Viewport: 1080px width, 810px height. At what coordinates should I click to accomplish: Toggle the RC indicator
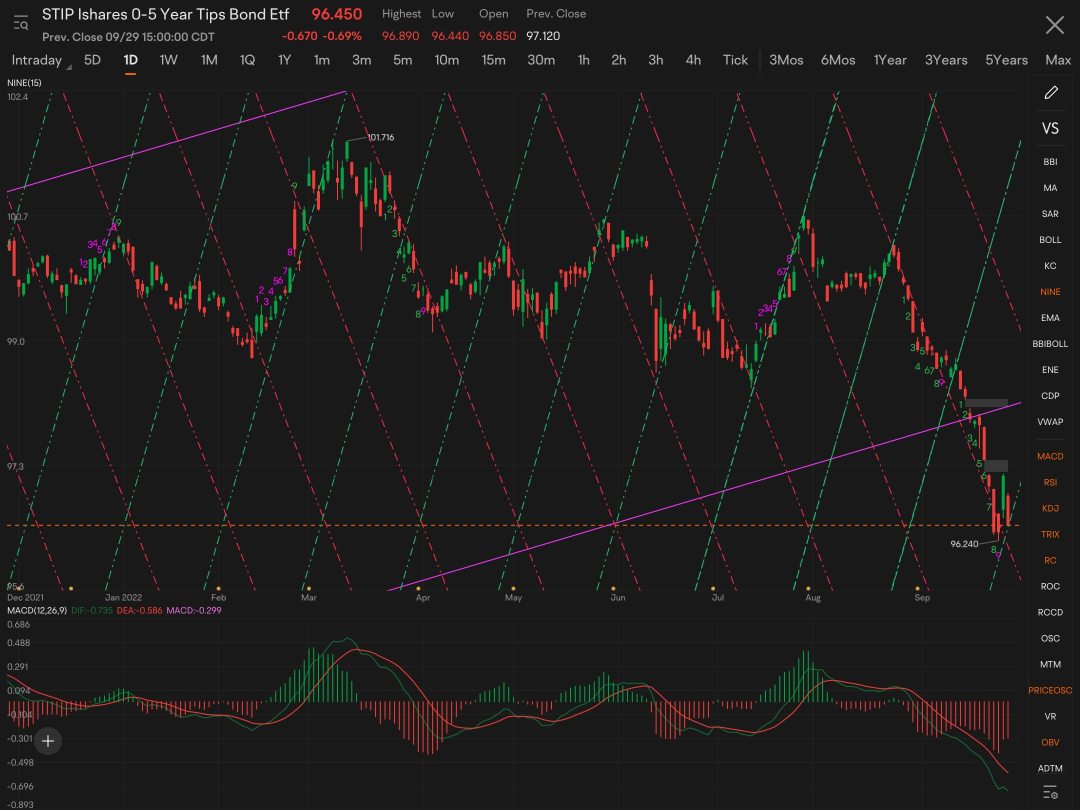(1050, 560)
